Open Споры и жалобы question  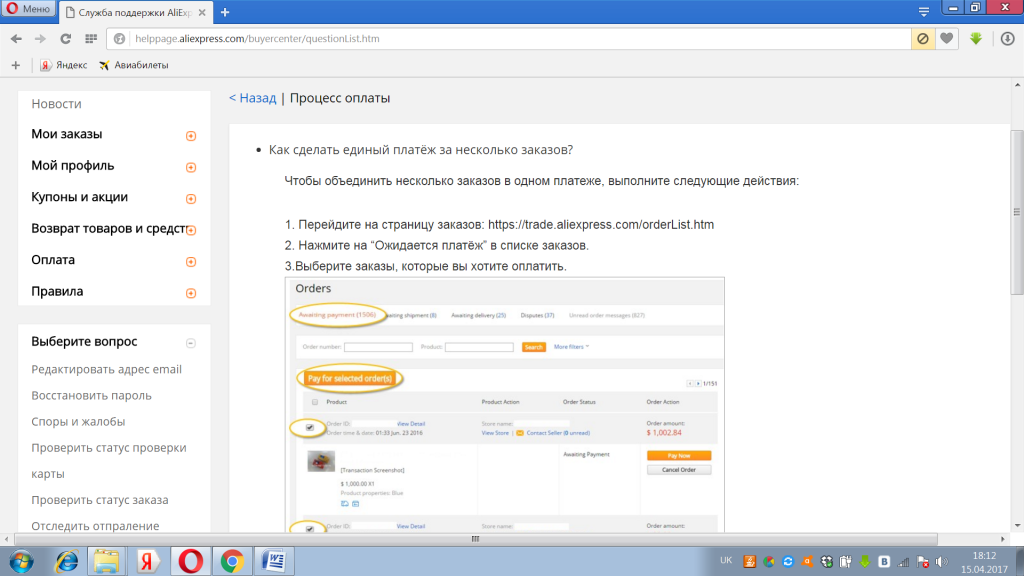click(78, 421)
